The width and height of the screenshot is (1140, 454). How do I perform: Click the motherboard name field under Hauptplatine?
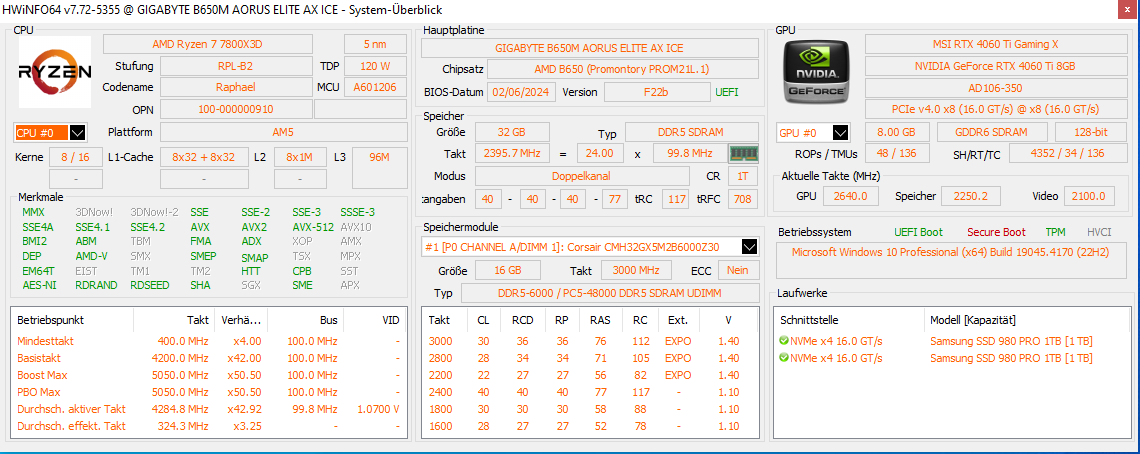point(590,48)
